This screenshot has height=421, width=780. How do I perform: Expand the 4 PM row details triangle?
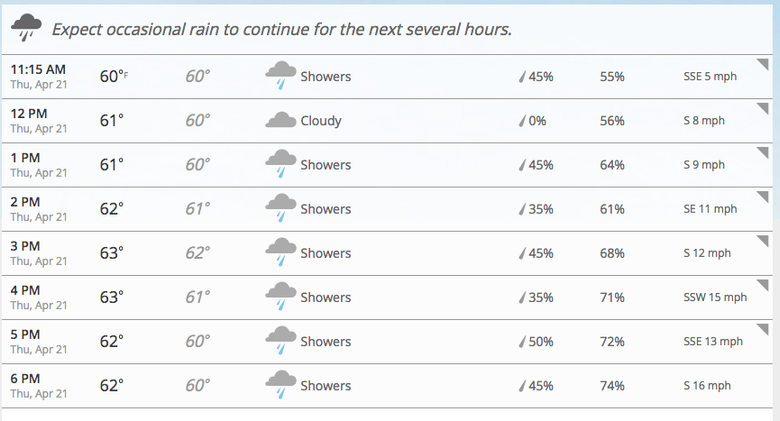click(763, 286)
